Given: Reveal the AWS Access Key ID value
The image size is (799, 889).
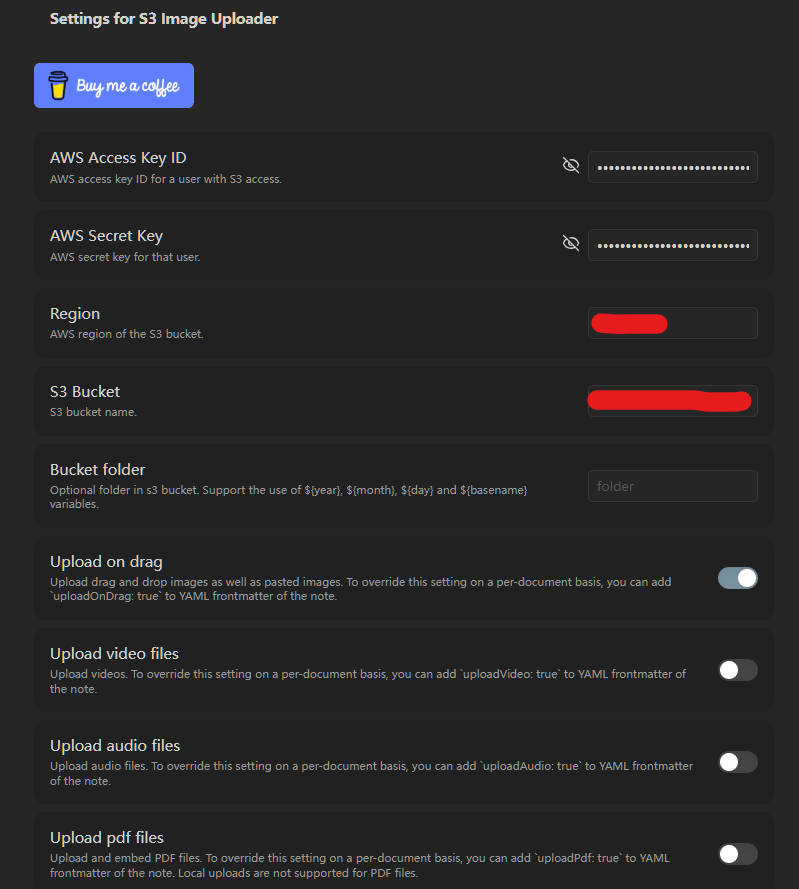Looking at the screenshot, I should pos(570,165).
